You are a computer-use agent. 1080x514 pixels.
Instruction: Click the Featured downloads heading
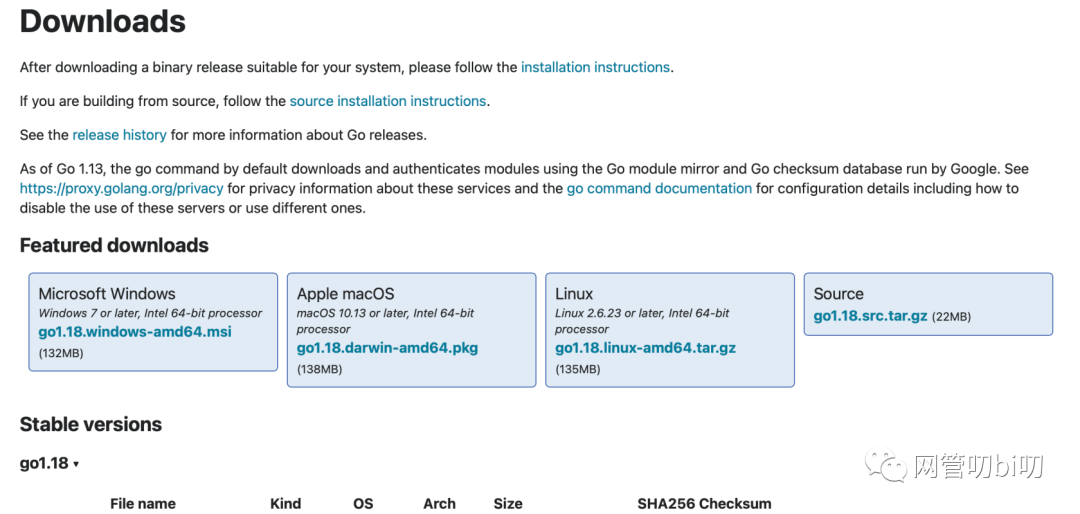114,246
